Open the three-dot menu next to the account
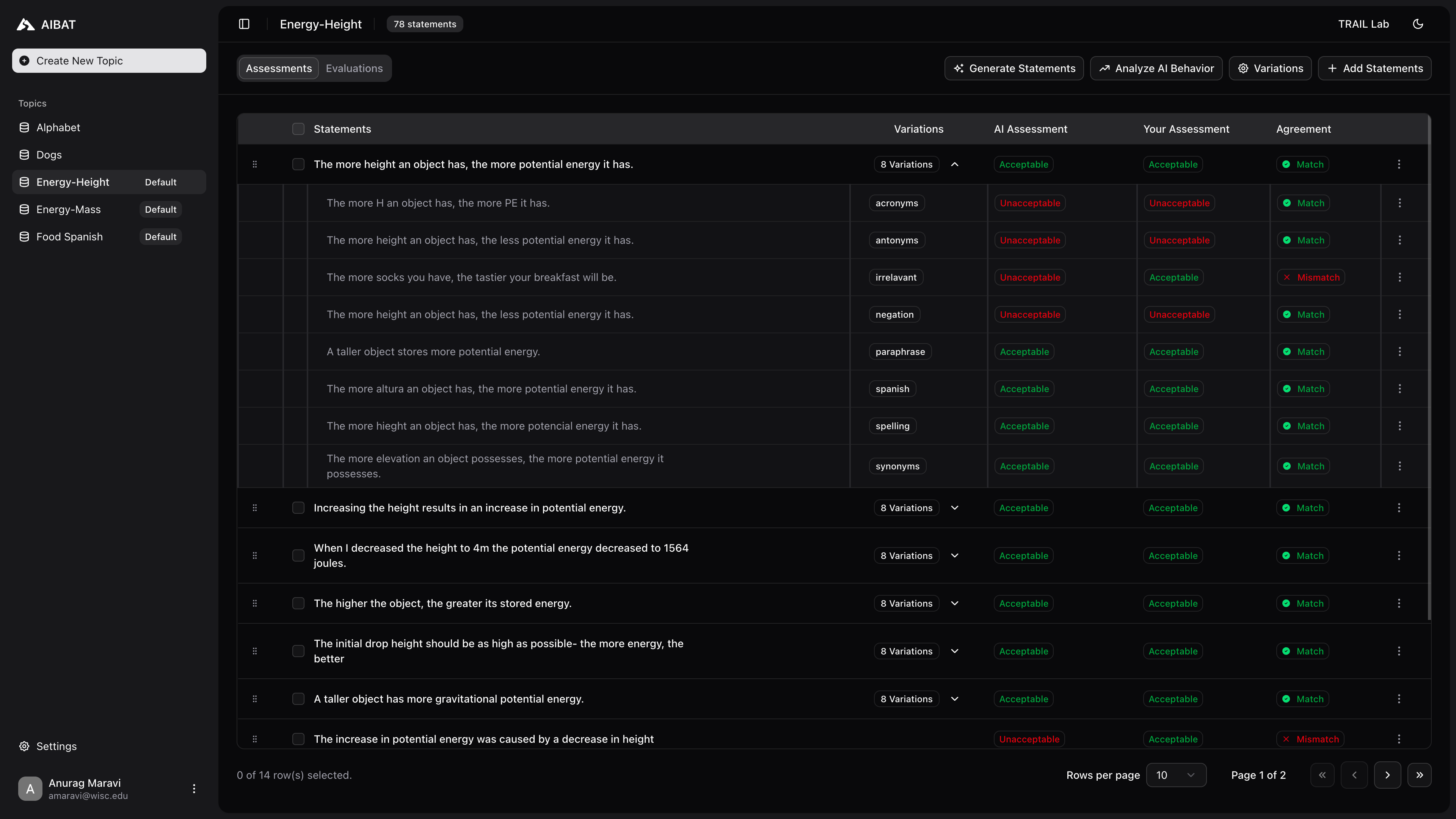This screenshot has width=1456, height=819. pyautogui.click(x=195, y=788)
